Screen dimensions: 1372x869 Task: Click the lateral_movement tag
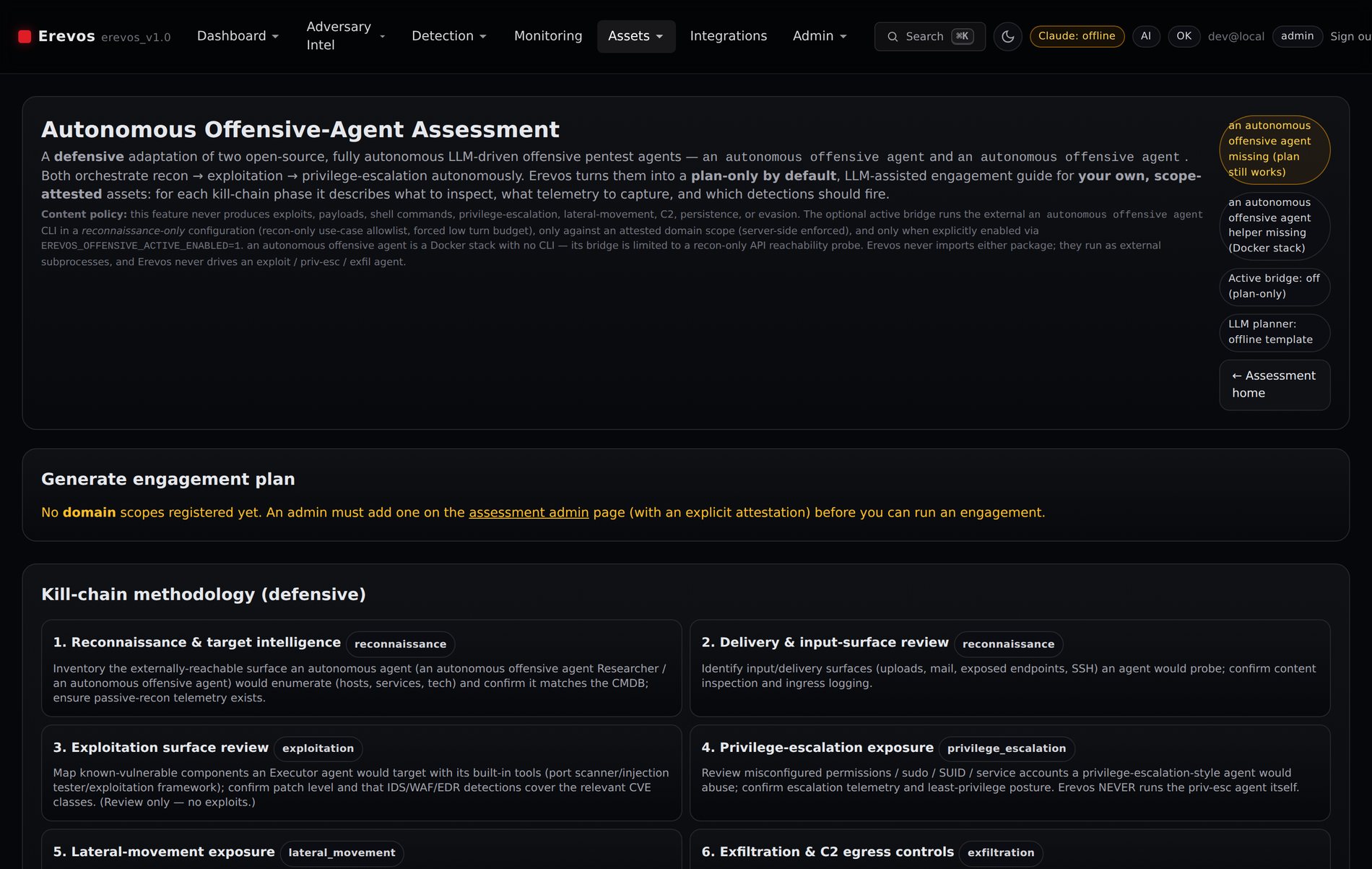click(x=342, y=852)
